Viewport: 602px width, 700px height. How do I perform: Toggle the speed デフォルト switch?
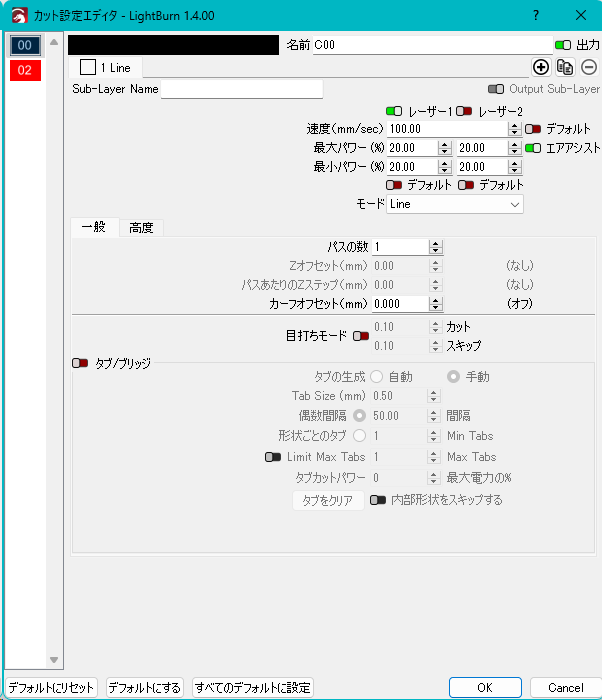pyautogui.click(x=533, y=129)
